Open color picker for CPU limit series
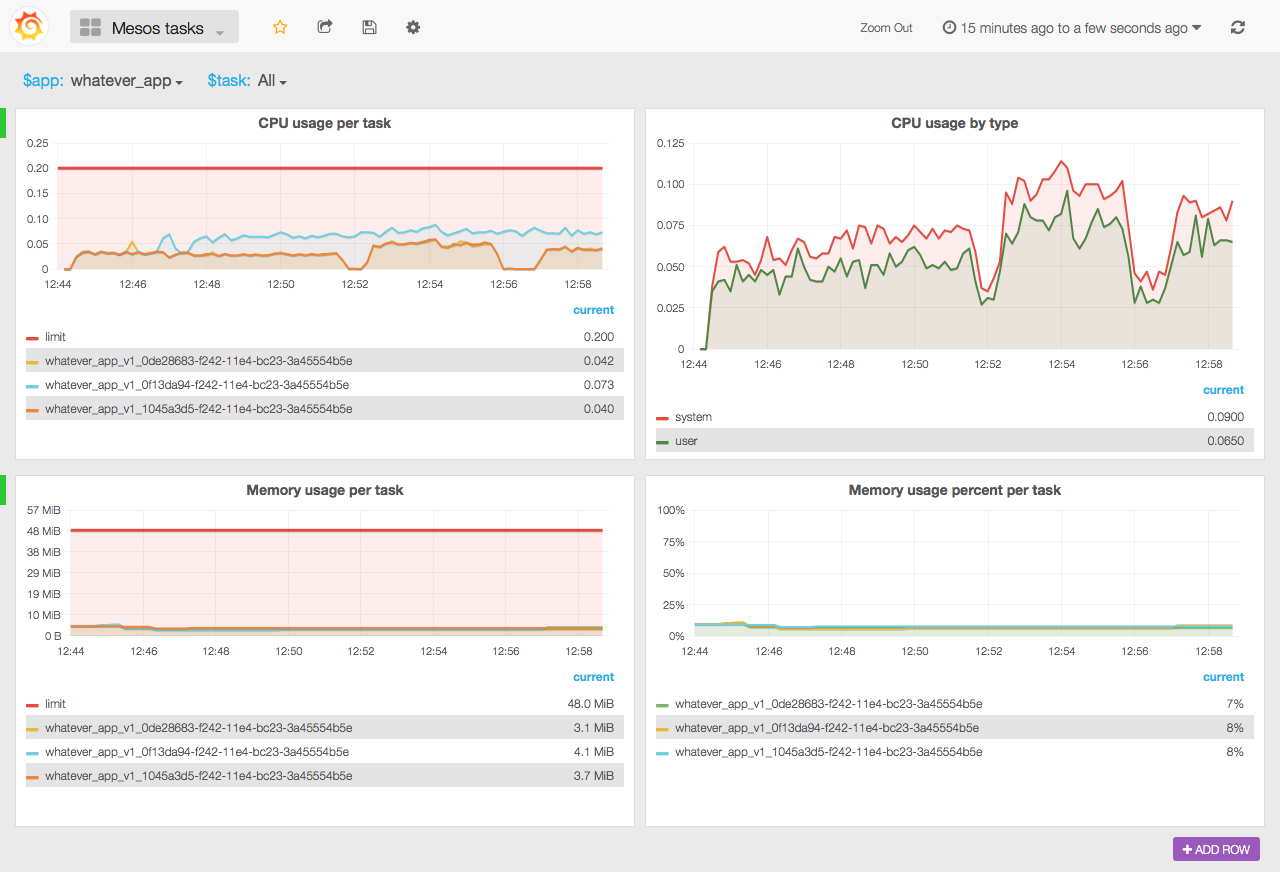This screenshot has width=1280, height=872. 32,338
